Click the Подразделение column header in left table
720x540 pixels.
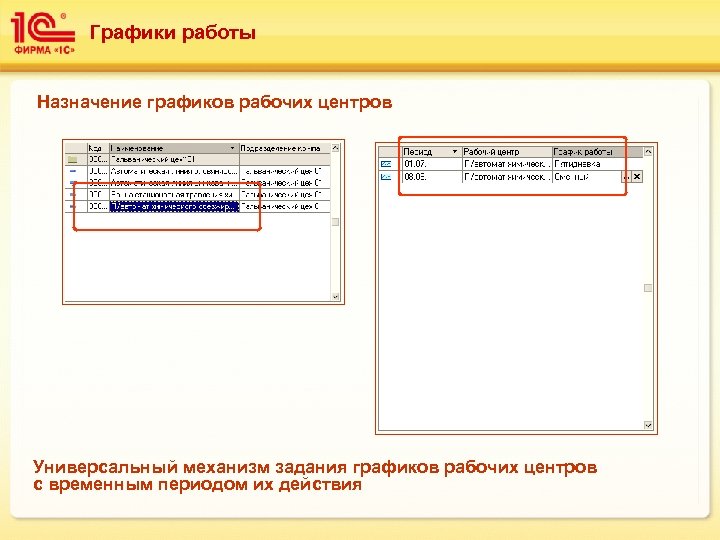pos(285,148)
